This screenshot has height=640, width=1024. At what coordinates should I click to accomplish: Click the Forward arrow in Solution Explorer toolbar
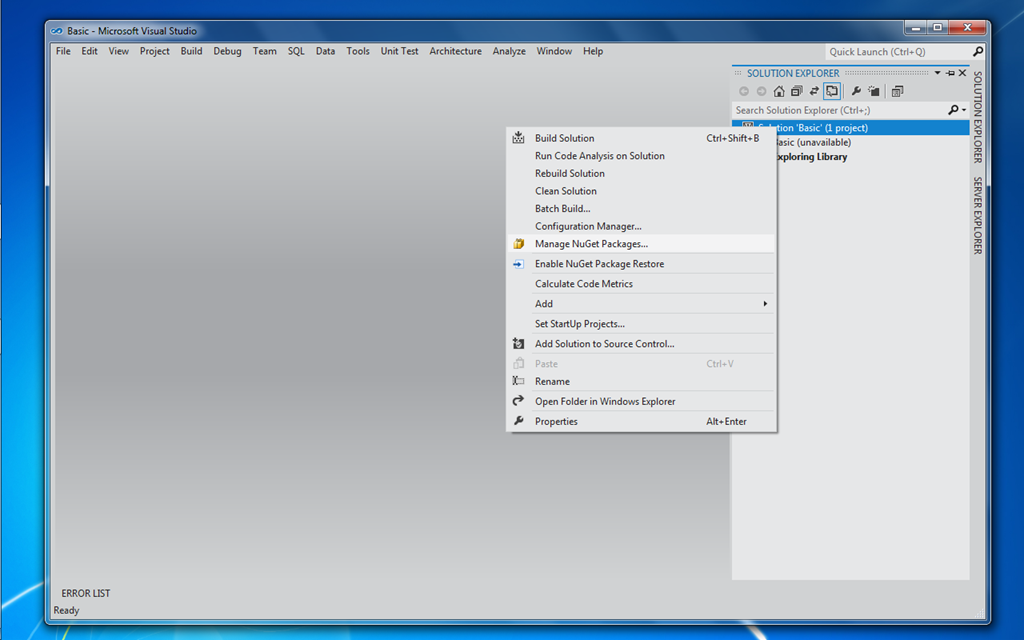pos(761,91)
